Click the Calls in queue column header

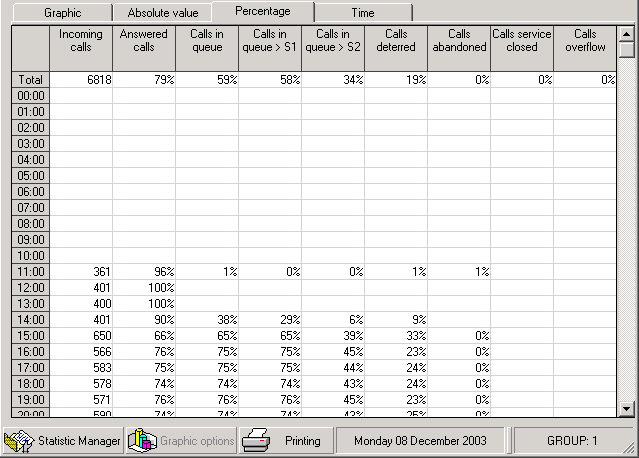pos(207,48)
